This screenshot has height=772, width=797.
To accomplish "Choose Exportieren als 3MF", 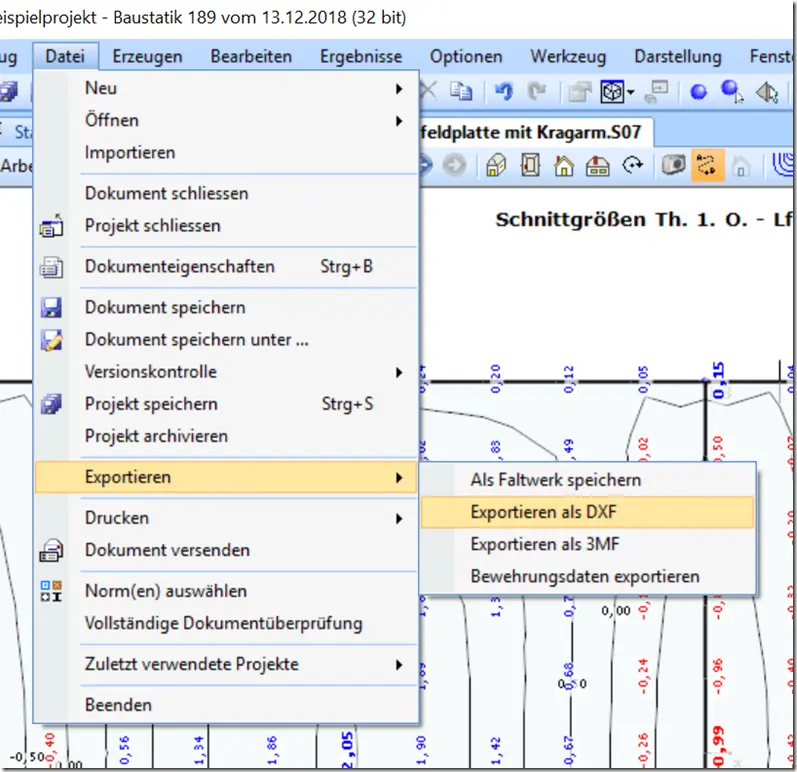I will (588, 544).
